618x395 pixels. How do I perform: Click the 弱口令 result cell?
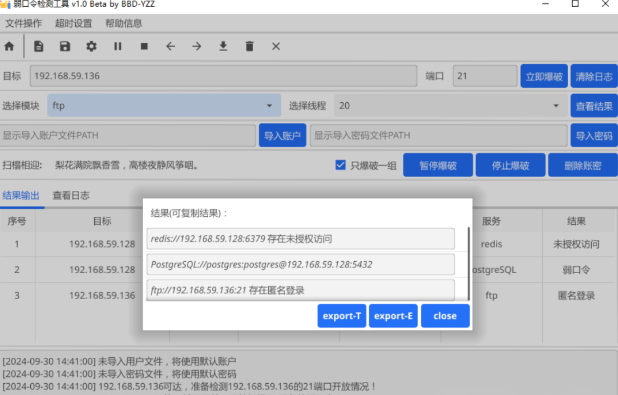point(576,270)
